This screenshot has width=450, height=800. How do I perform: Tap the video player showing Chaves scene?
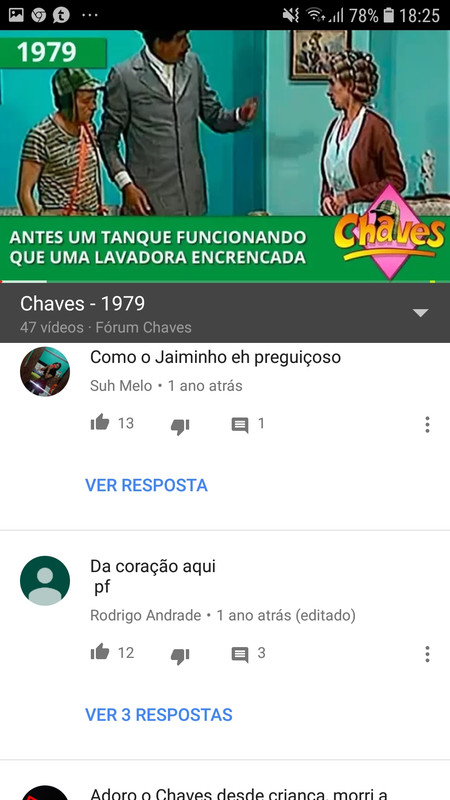coord(225,156)
